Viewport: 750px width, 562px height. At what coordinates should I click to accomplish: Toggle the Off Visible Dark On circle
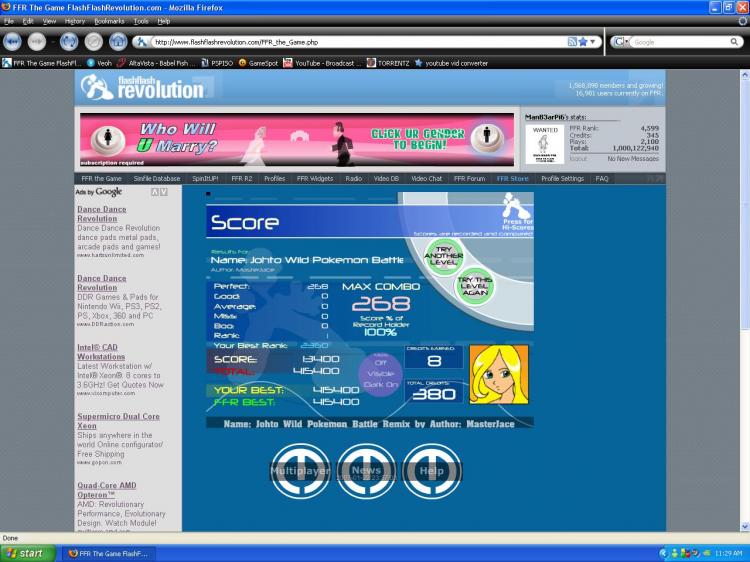pyautogui.click(x=381, y=374)
